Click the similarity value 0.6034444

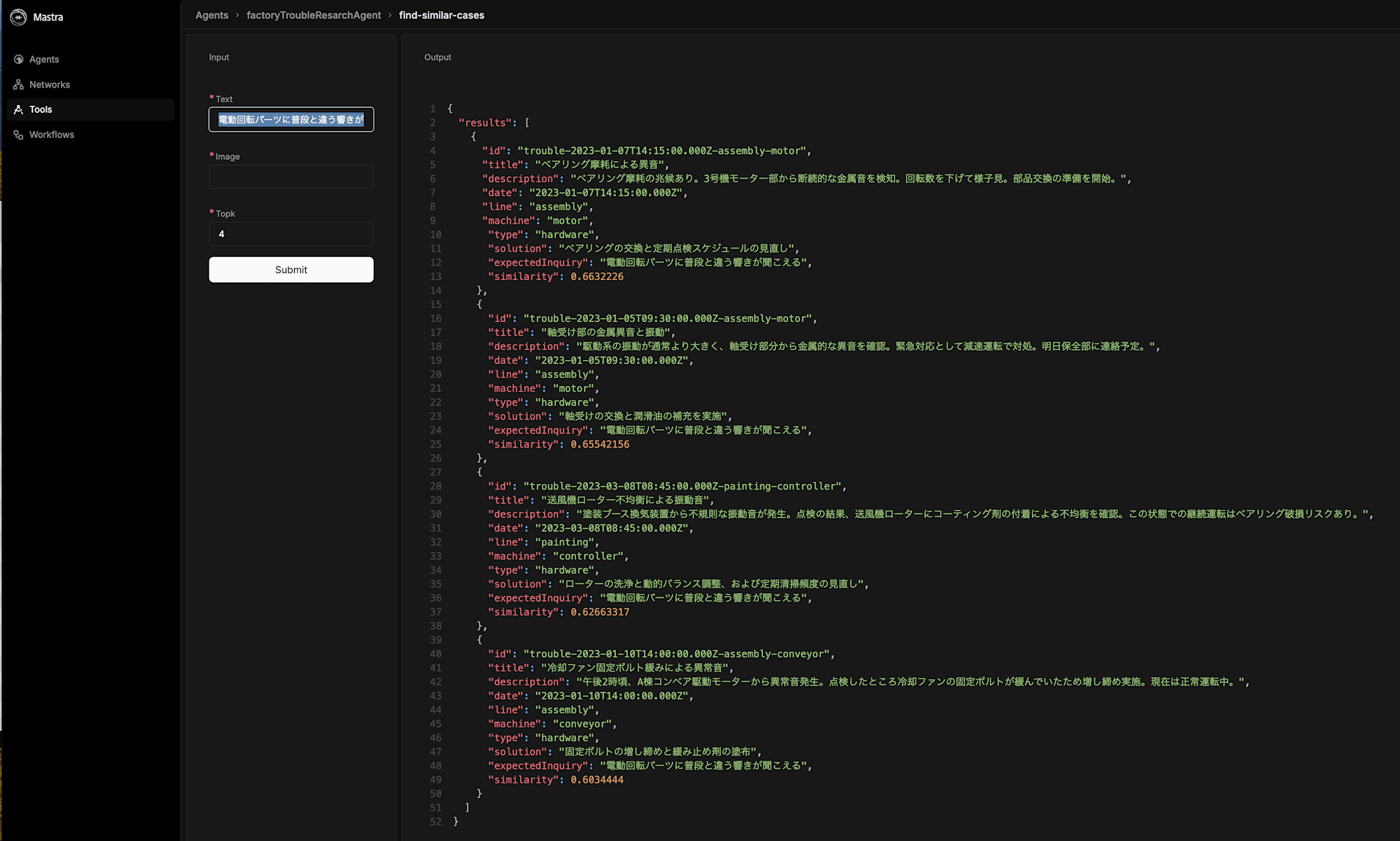click(597, 781)
